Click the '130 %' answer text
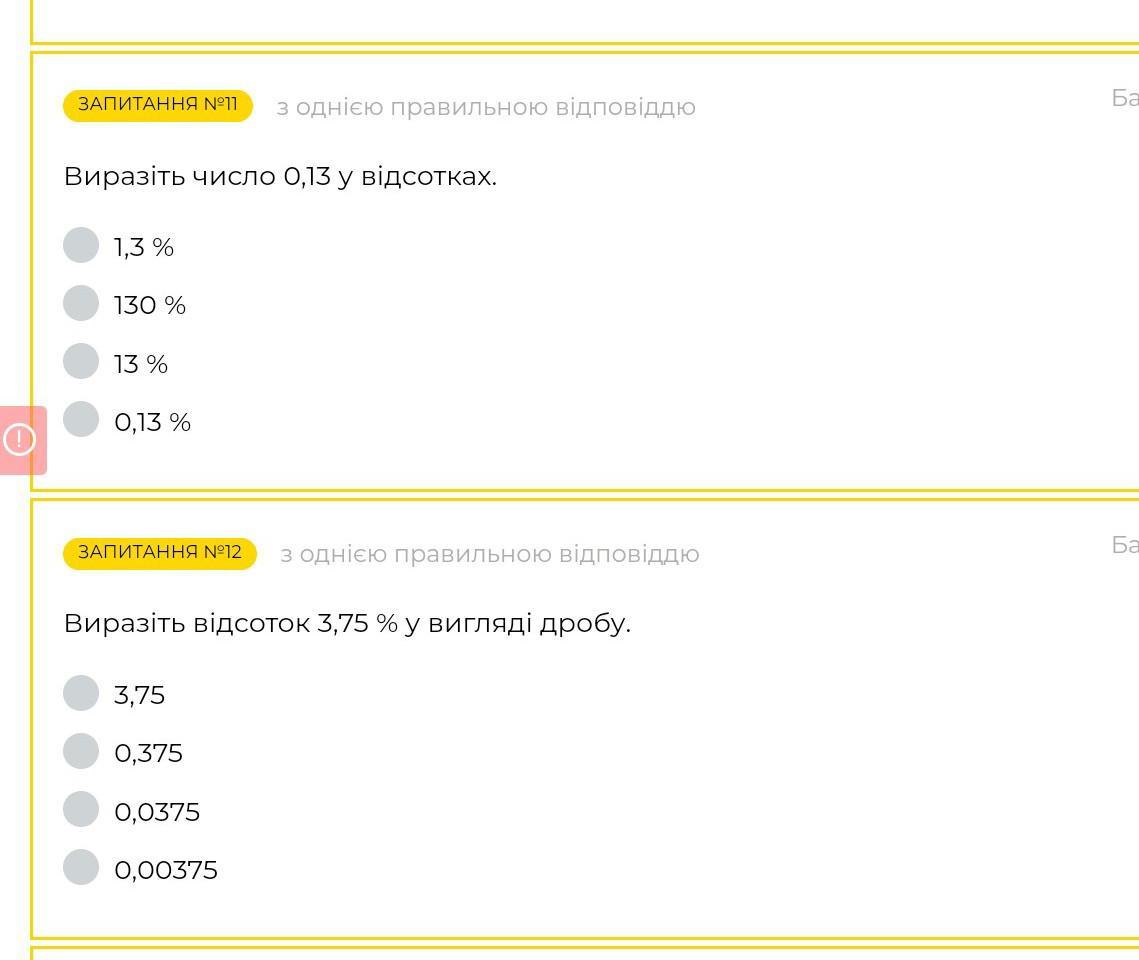Viewport: 1139px width, 960px height. 150,306
